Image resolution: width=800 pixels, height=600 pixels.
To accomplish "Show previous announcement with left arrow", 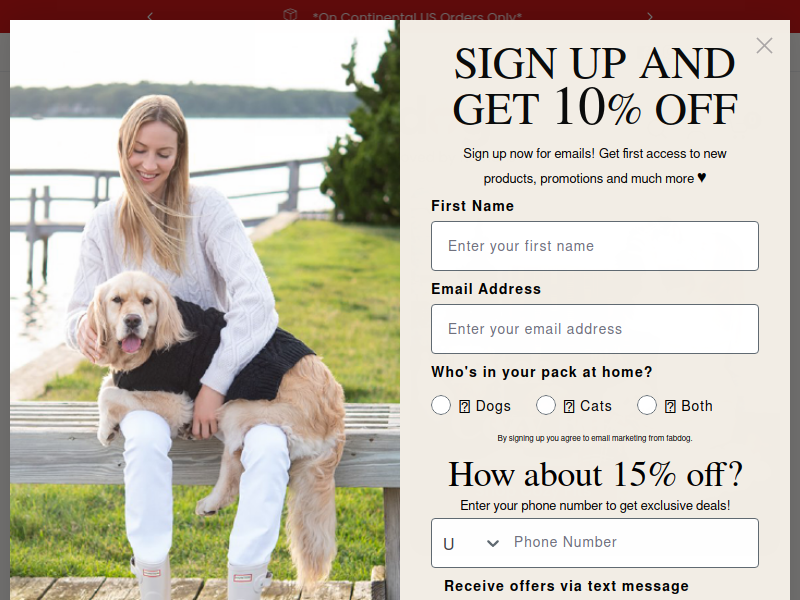I will [x=150, y=17].
